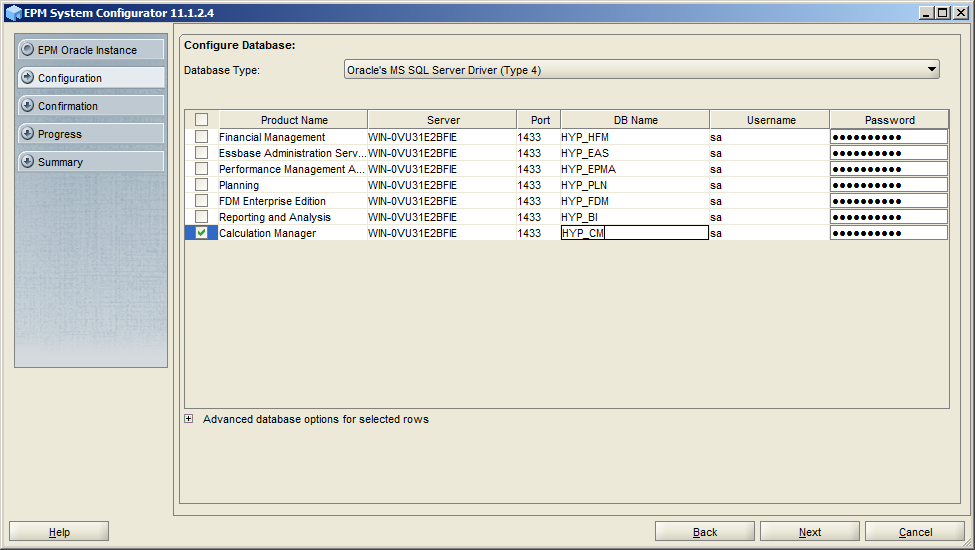Select the EPM Oracle Instance step
This screenshot has width=975, height=550.
coord(91,49)
